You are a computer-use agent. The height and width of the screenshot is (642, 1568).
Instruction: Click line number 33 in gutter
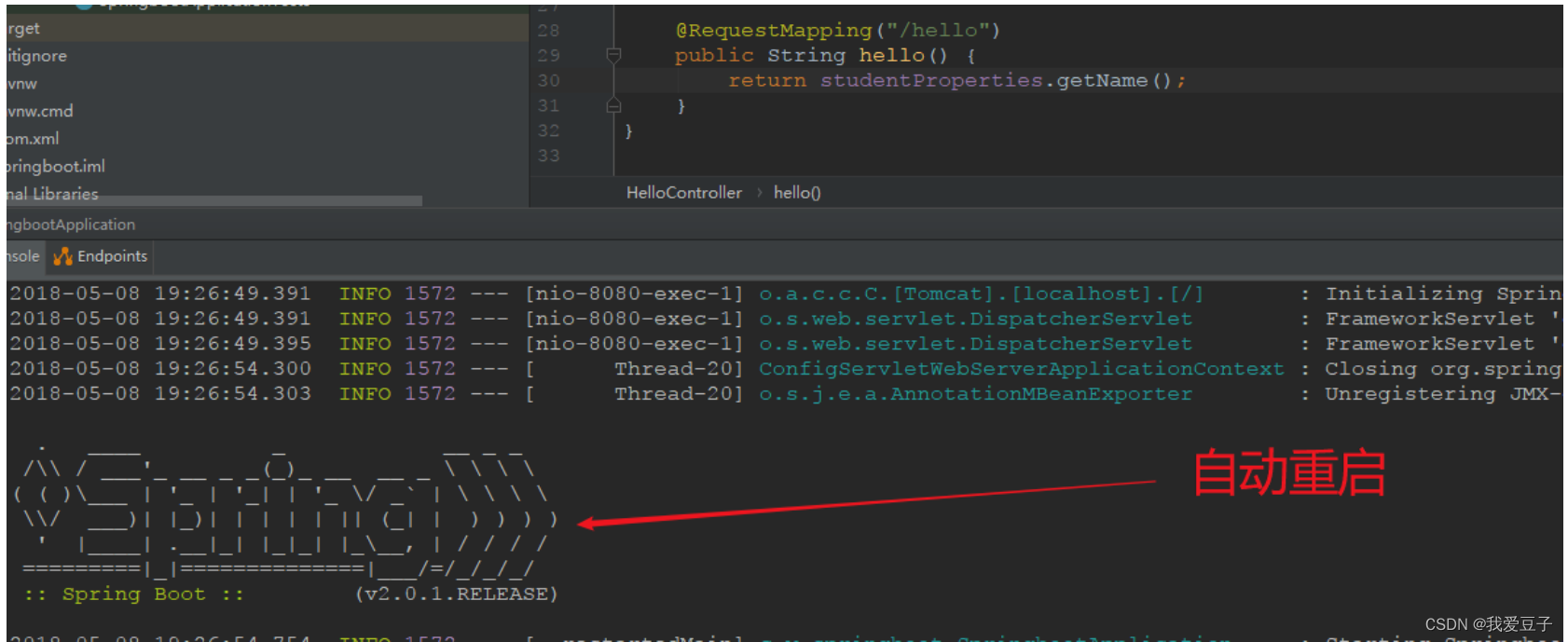[x=548, y=156]
